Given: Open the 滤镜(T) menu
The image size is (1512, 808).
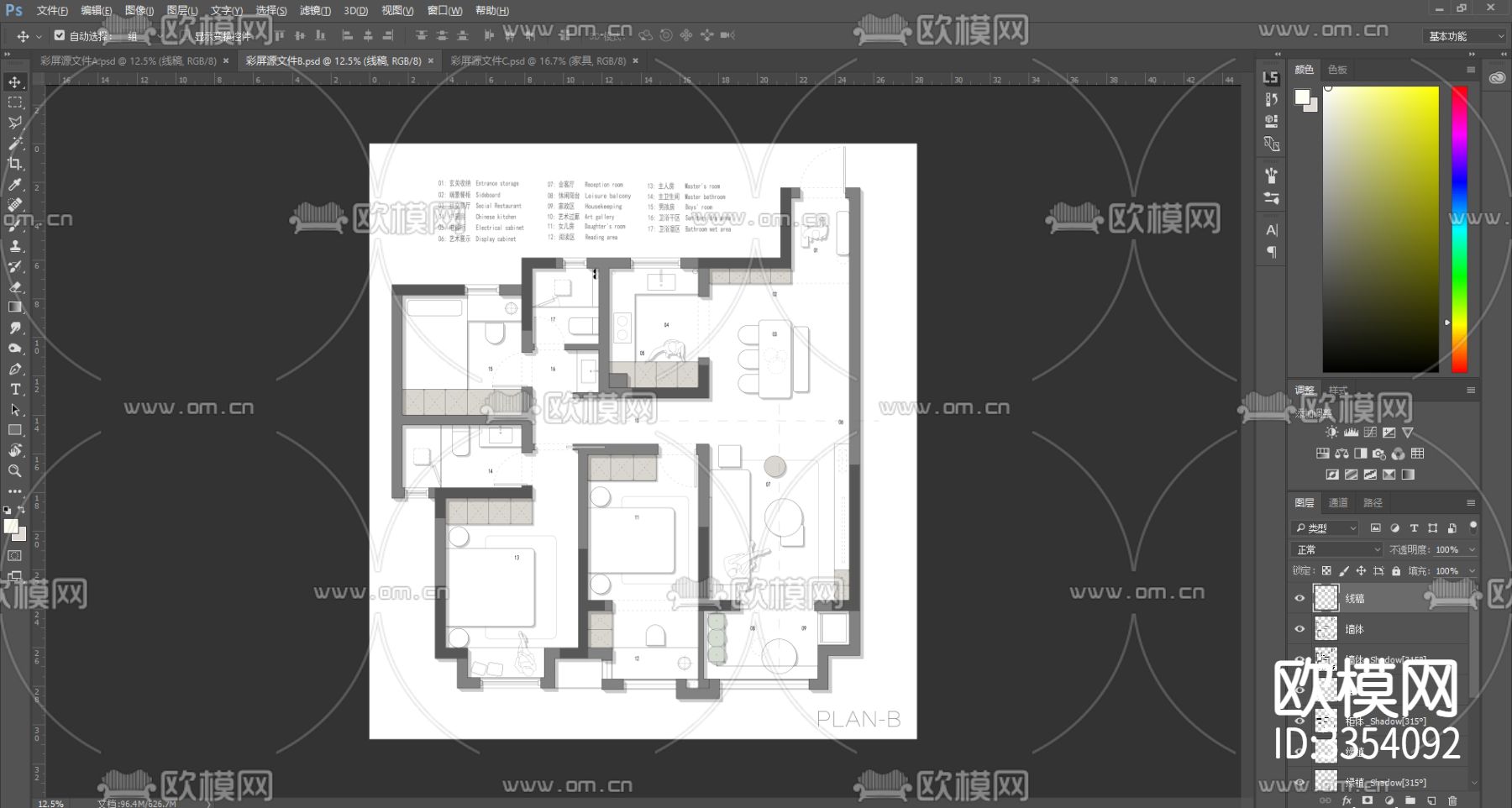Looking at the screenshot, I should pos(315,11).
